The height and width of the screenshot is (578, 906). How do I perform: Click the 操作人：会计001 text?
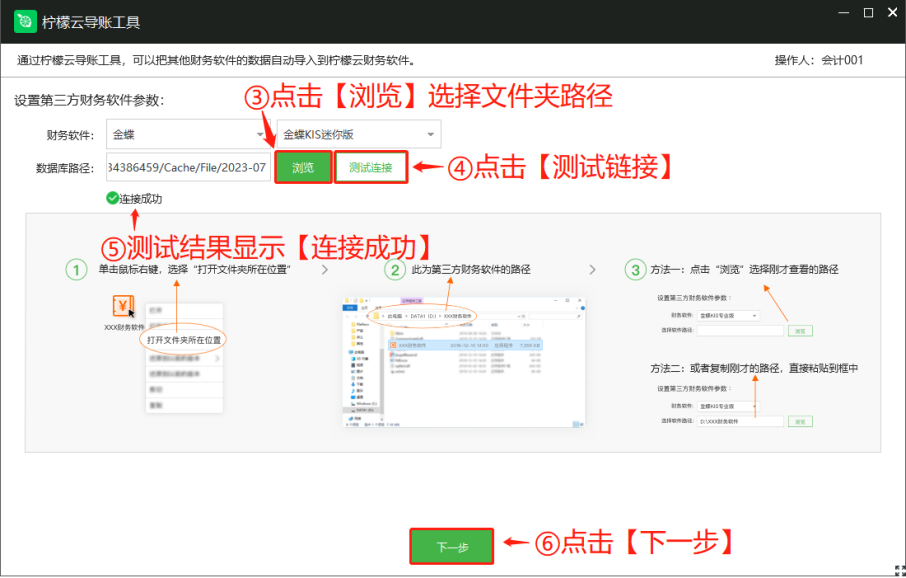pyautogui.click(x=818, y=60)
